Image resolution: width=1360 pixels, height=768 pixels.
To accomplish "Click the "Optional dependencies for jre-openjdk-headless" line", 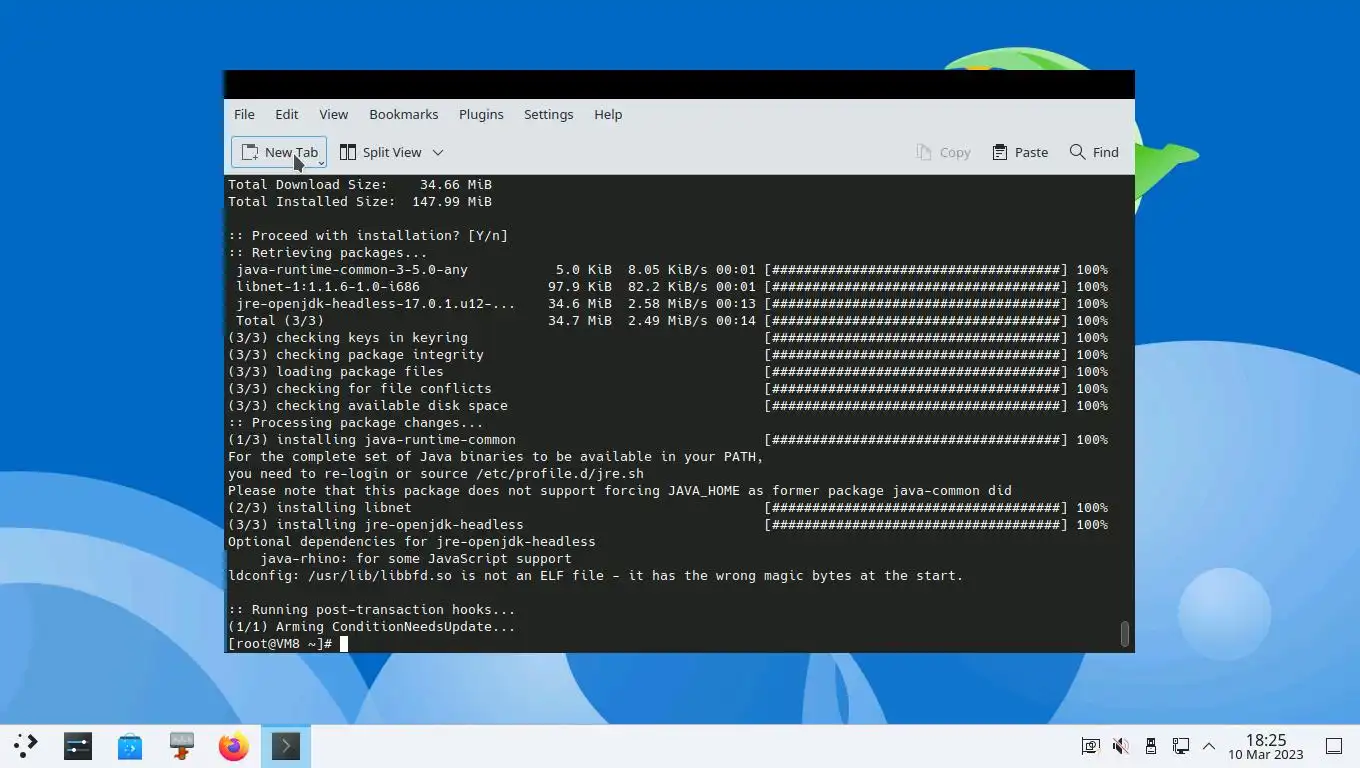I will [412, 542].
